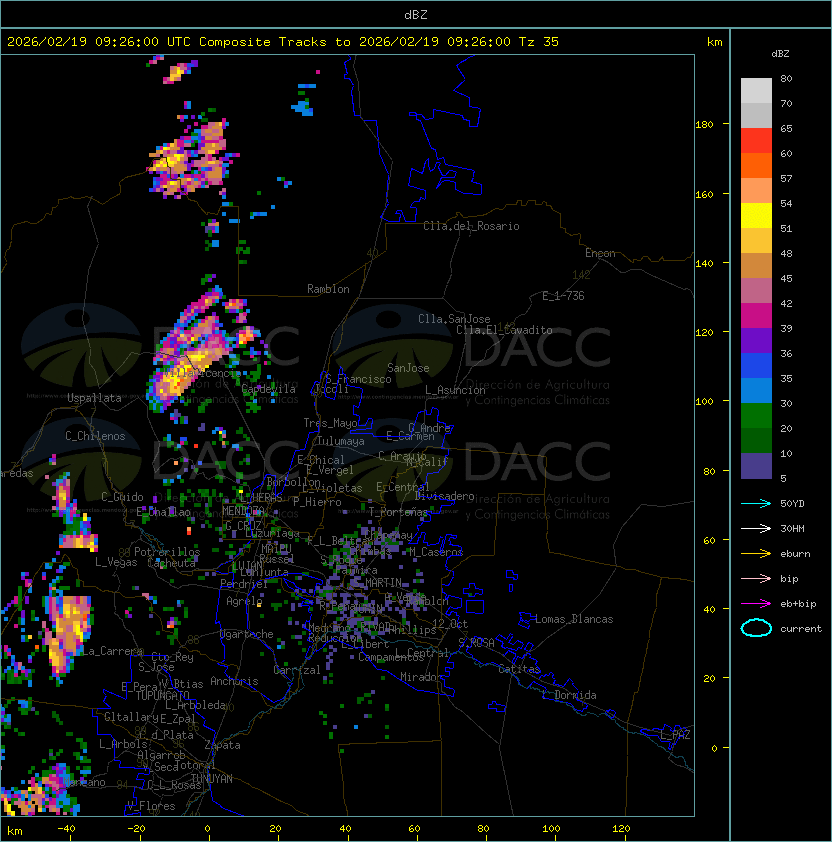Viewport: 832px width, 842px height.
Task: Select the lightest gray swatch atop the dBZ scale
Action: pyautogui.click(x=756, y=90)
